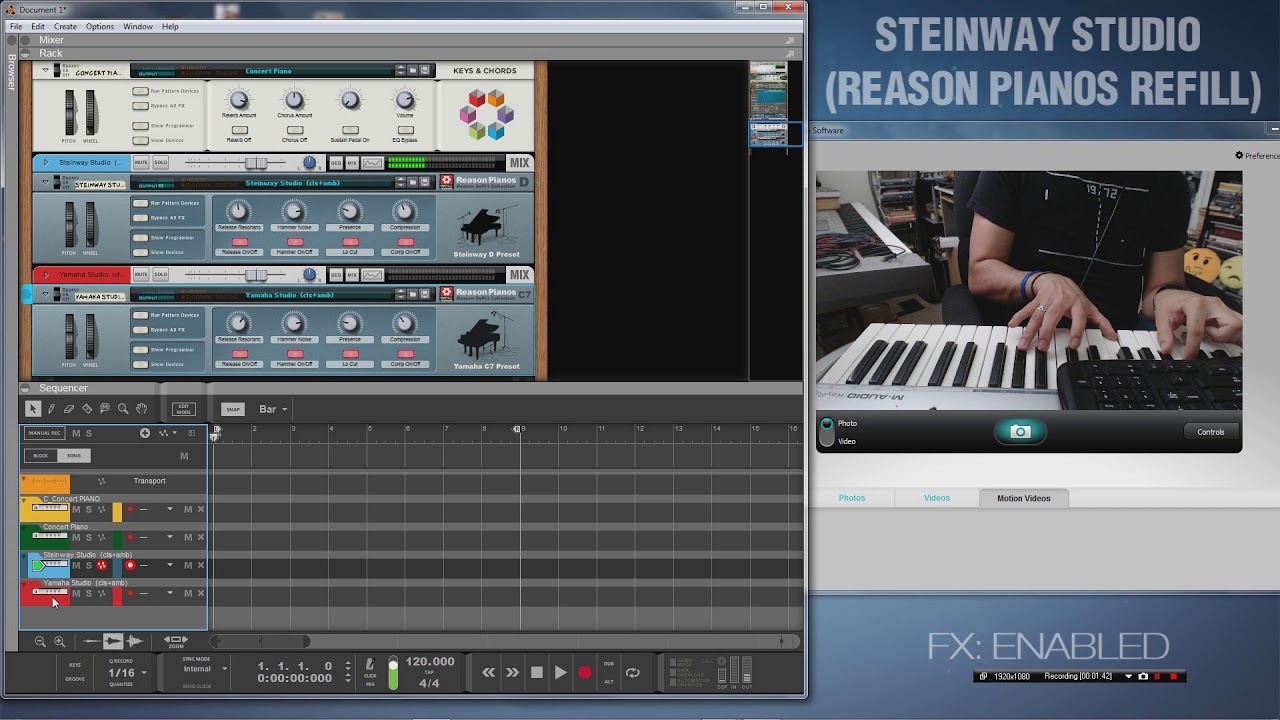Click the add track plus icon
Viewport: 1280px width, 720px height.
[x=145, y=433]
